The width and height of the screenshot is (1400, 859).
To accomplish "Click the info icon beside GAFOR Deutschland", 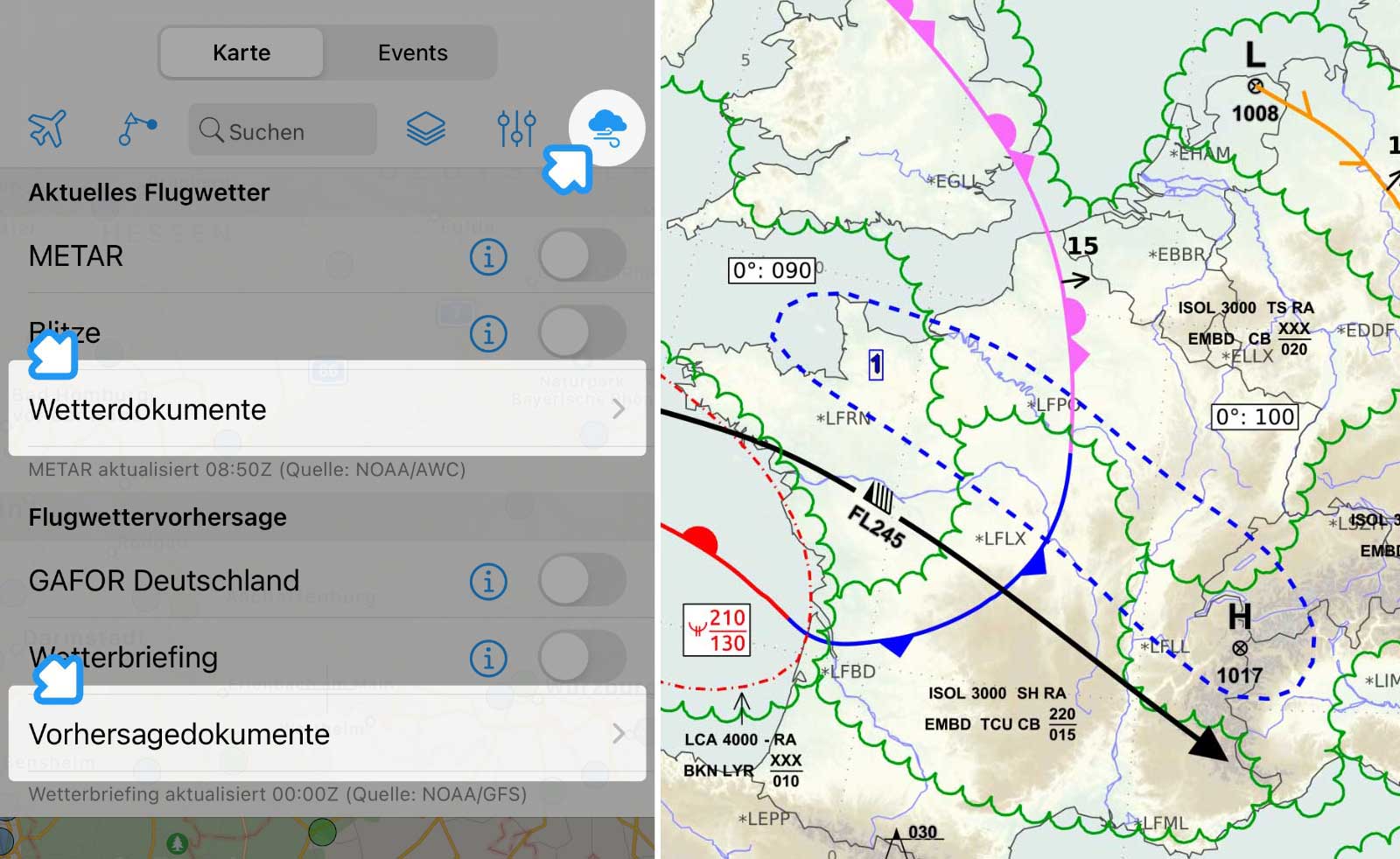I will [490, 581].
